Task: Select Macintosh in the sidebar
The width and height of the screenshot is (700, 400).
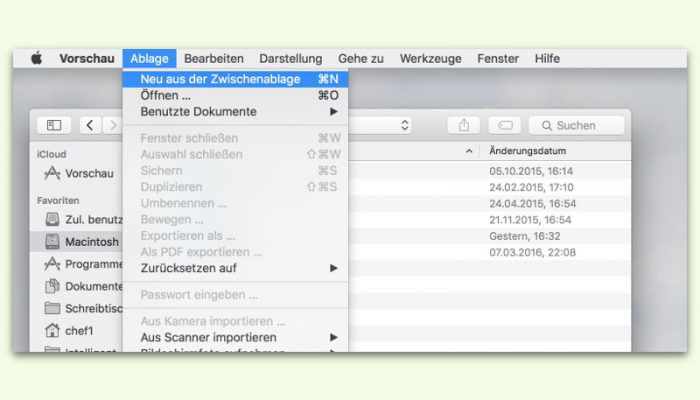Action: point(76,242)
